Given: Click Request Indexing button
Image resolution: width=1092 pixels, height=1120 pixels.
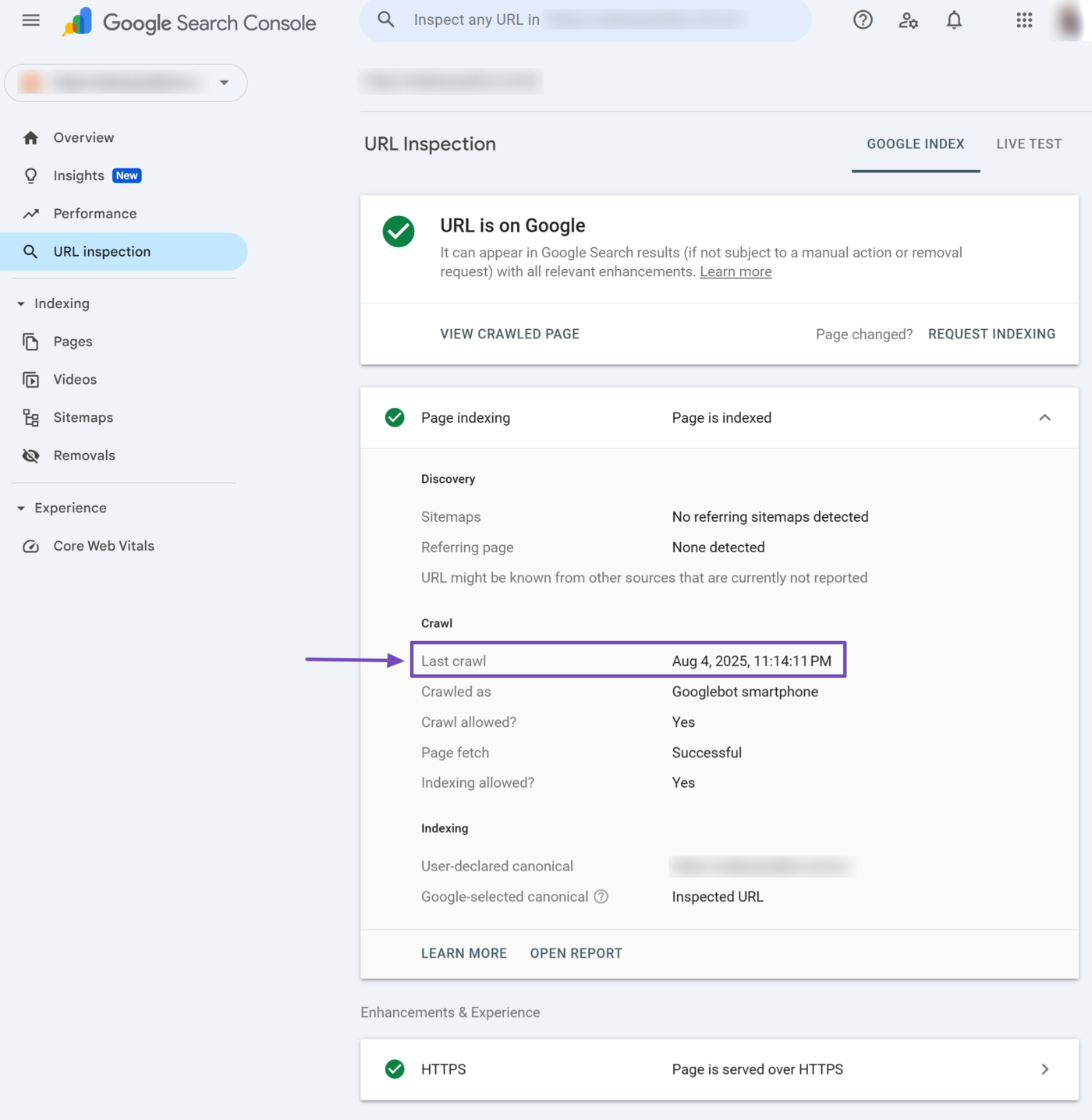Looking at the screenshot, I should [991, 334].
